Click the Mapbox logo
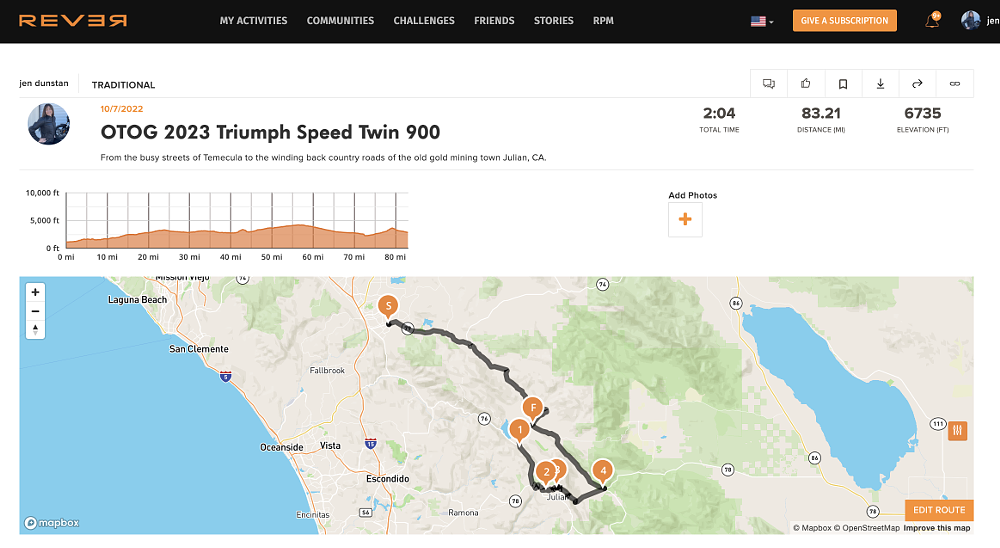 tap(52, 523)
